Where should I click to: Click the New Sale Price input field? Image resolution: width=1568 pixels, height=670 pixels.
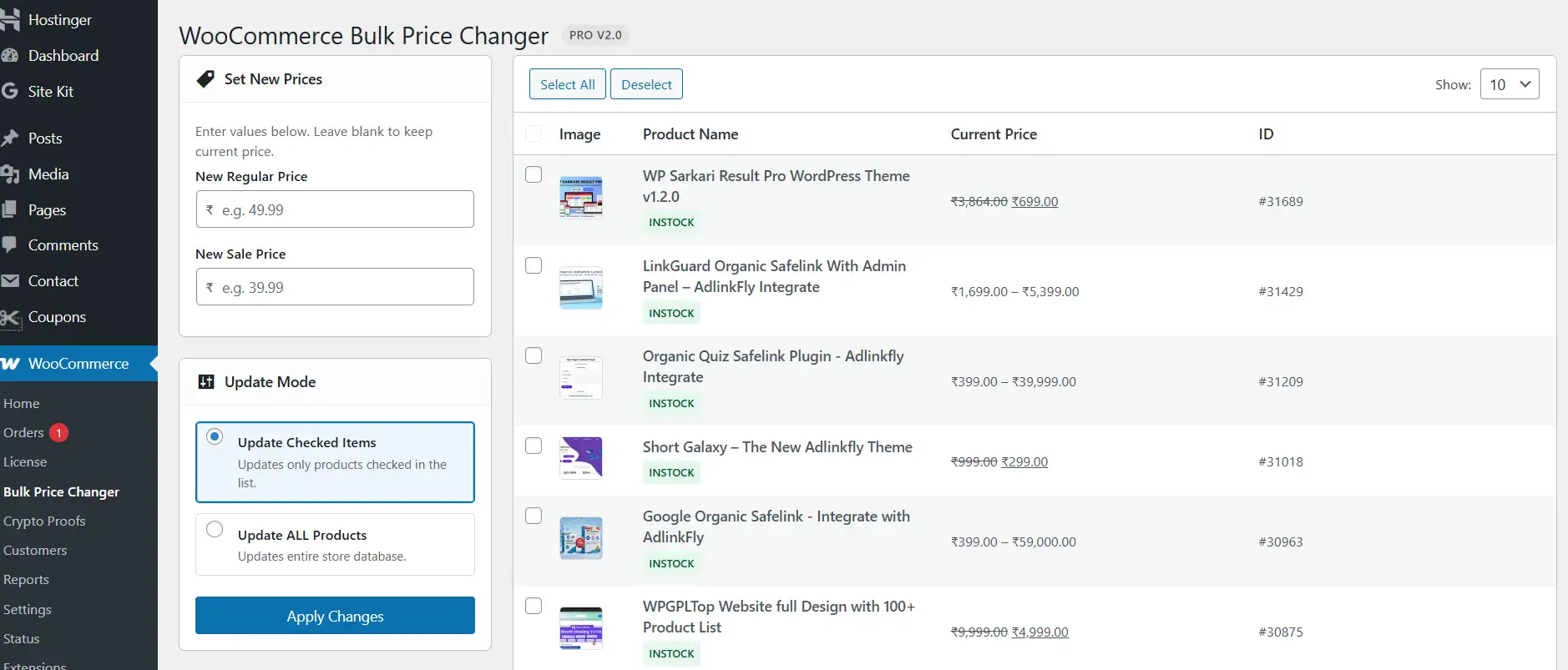pos(335,287)
